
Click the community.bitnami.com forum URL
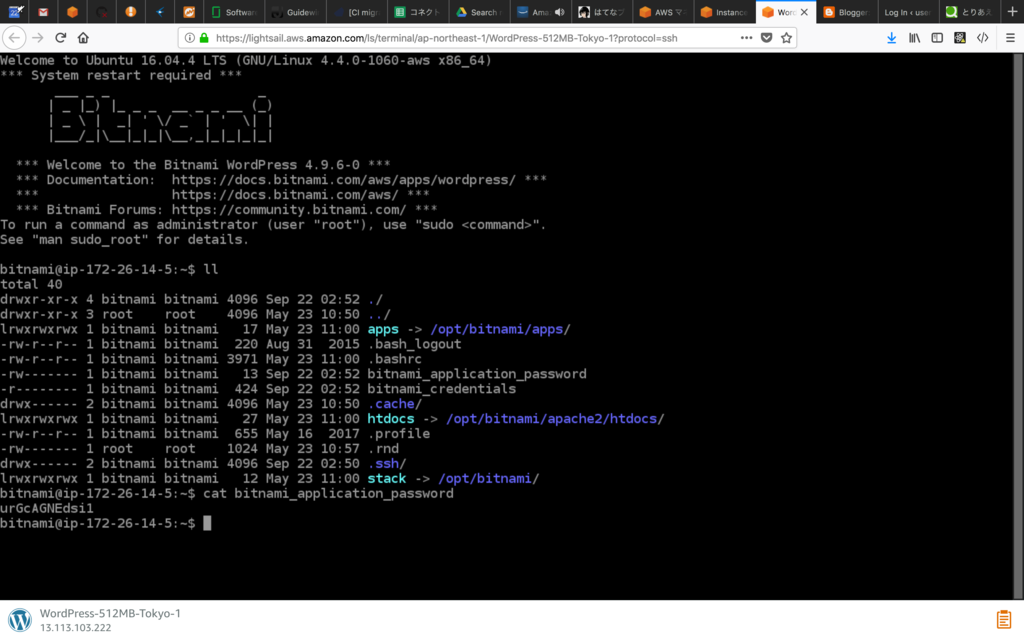289,210
